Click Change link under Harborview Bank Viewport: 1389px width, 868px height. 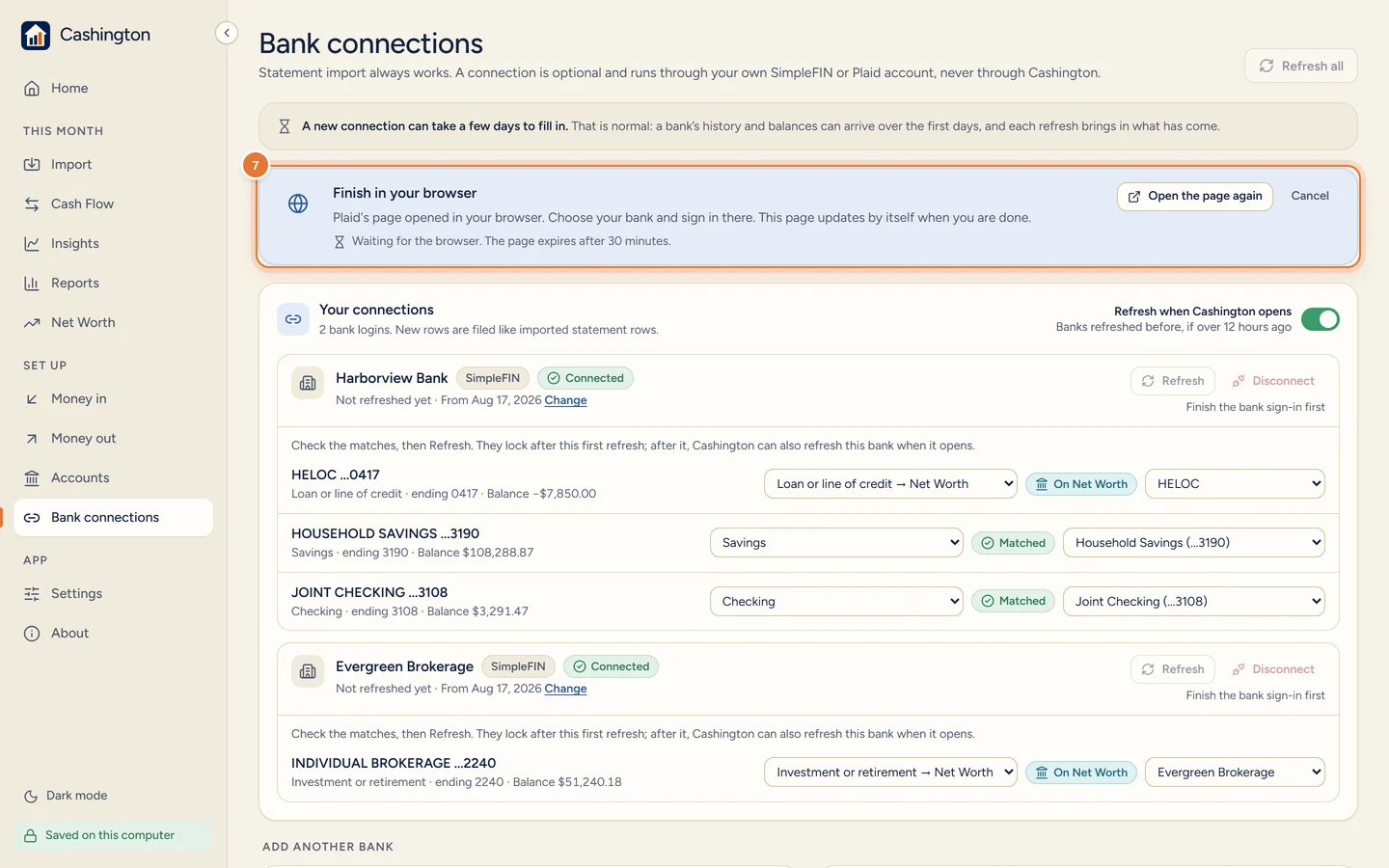[x=565, y=400]
